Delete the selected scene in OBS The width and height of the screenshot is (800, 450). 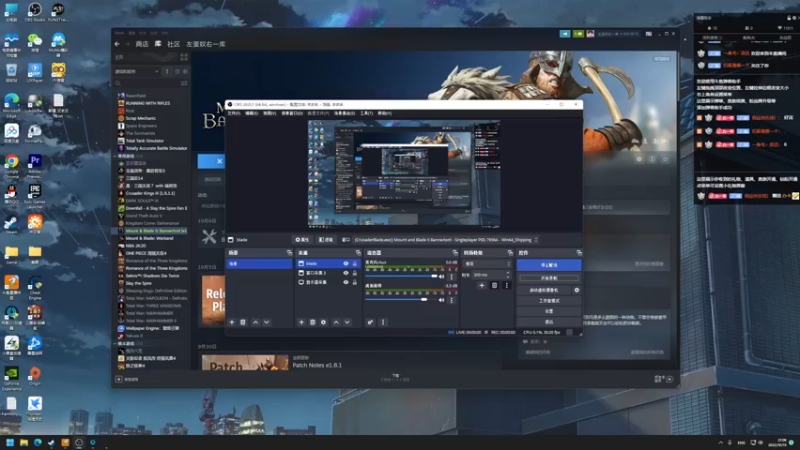click(x=243, y=322)
